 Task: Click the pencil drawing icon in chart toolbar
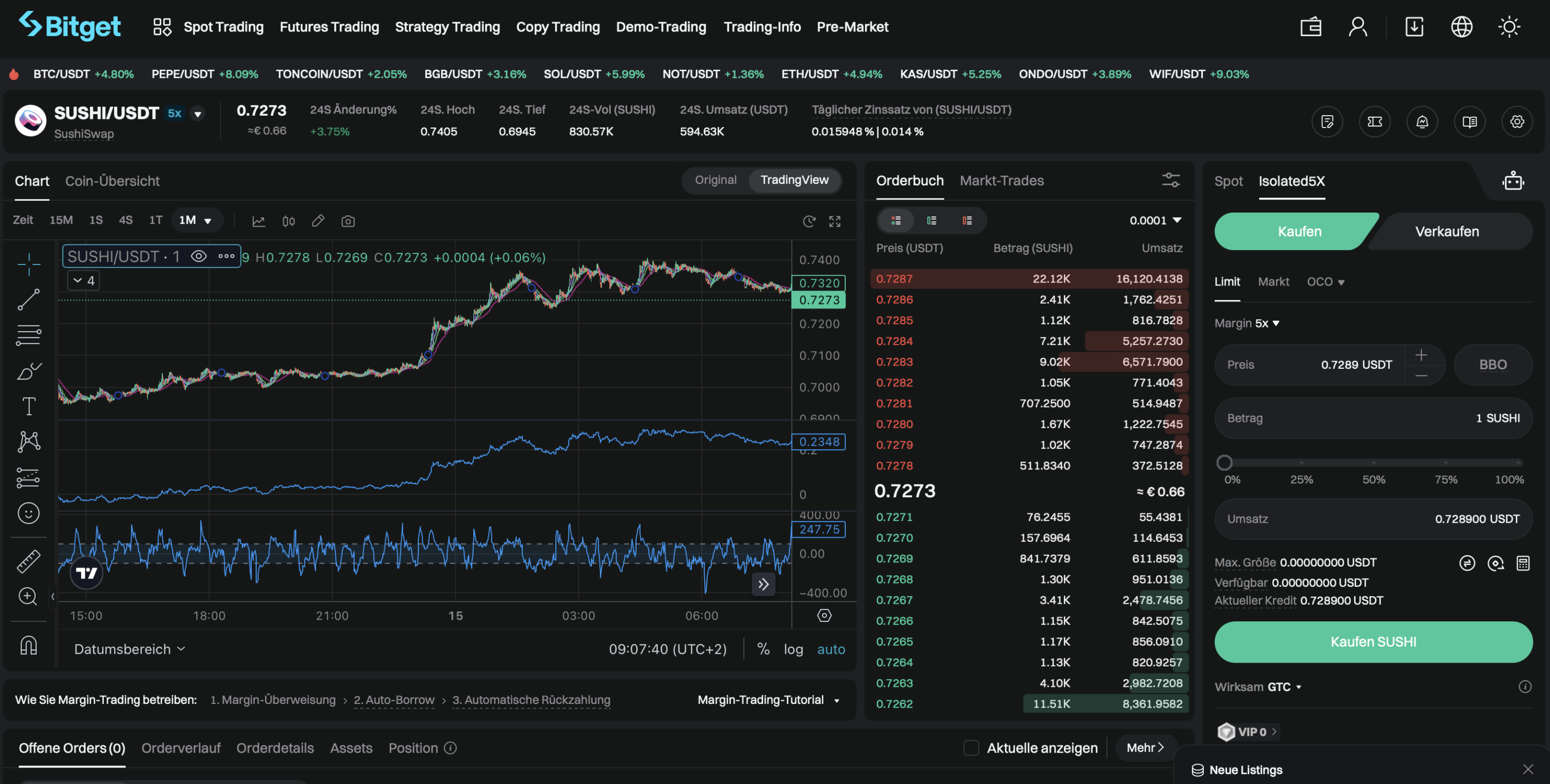318,221
